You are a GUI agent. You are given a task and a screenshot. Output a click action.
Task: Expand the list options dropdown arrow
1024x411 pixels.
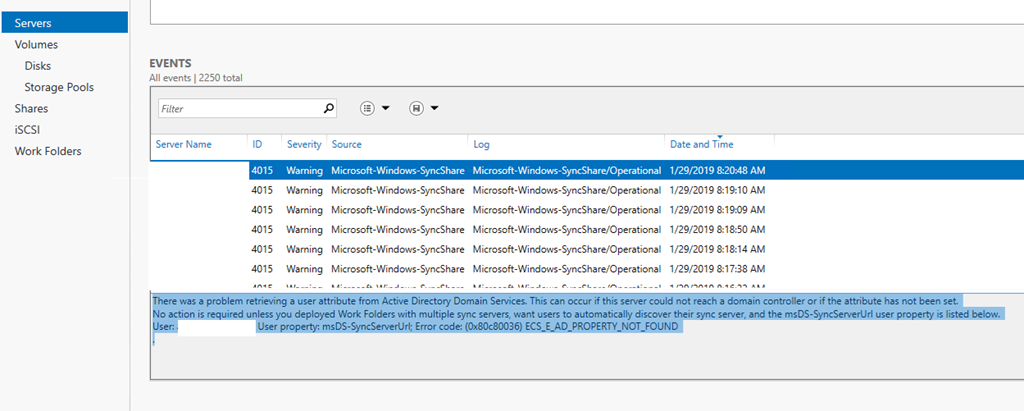[x=385, y=108]
